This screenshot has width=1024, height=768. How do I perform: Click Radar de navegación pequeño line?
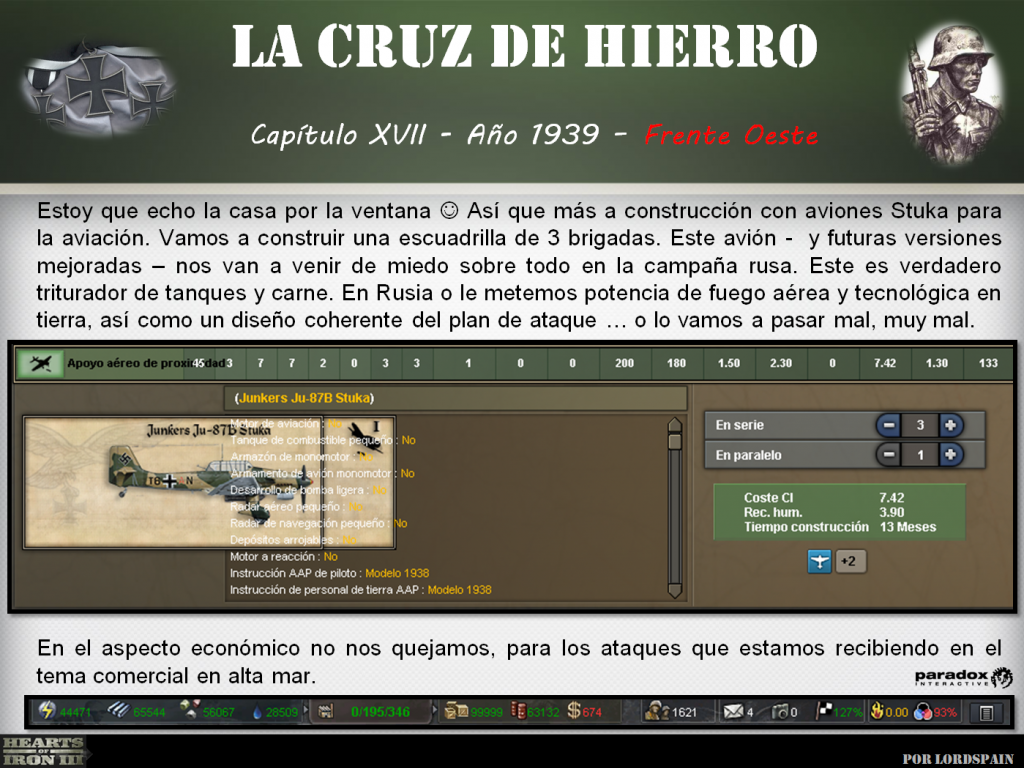(318, 523)
